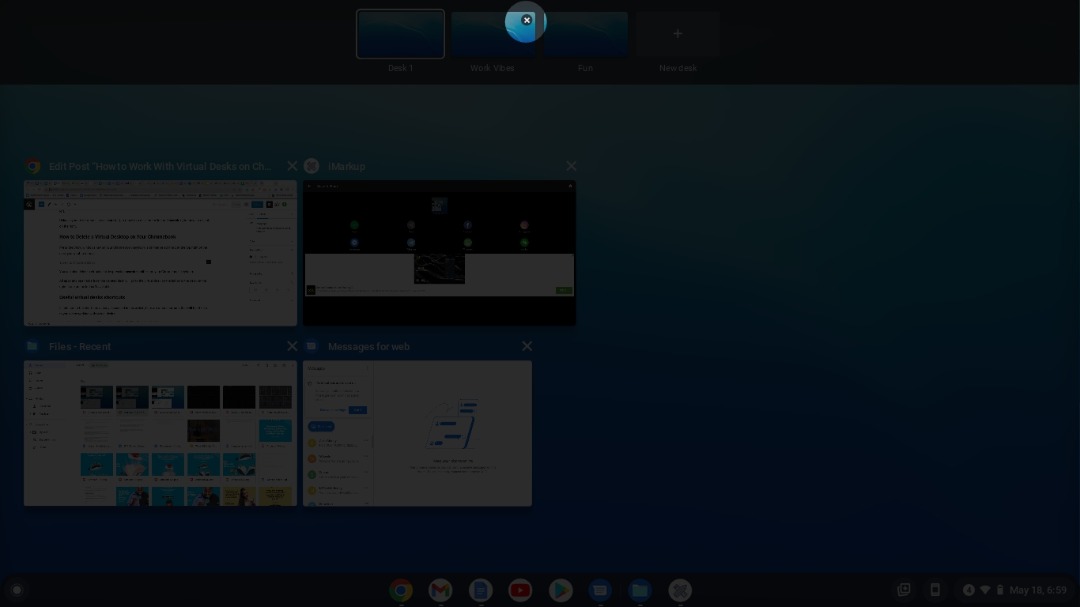Viewport: 1080px width, 607px height.
Task: Open YouTube from the shelf
Action: coord(520,590)
